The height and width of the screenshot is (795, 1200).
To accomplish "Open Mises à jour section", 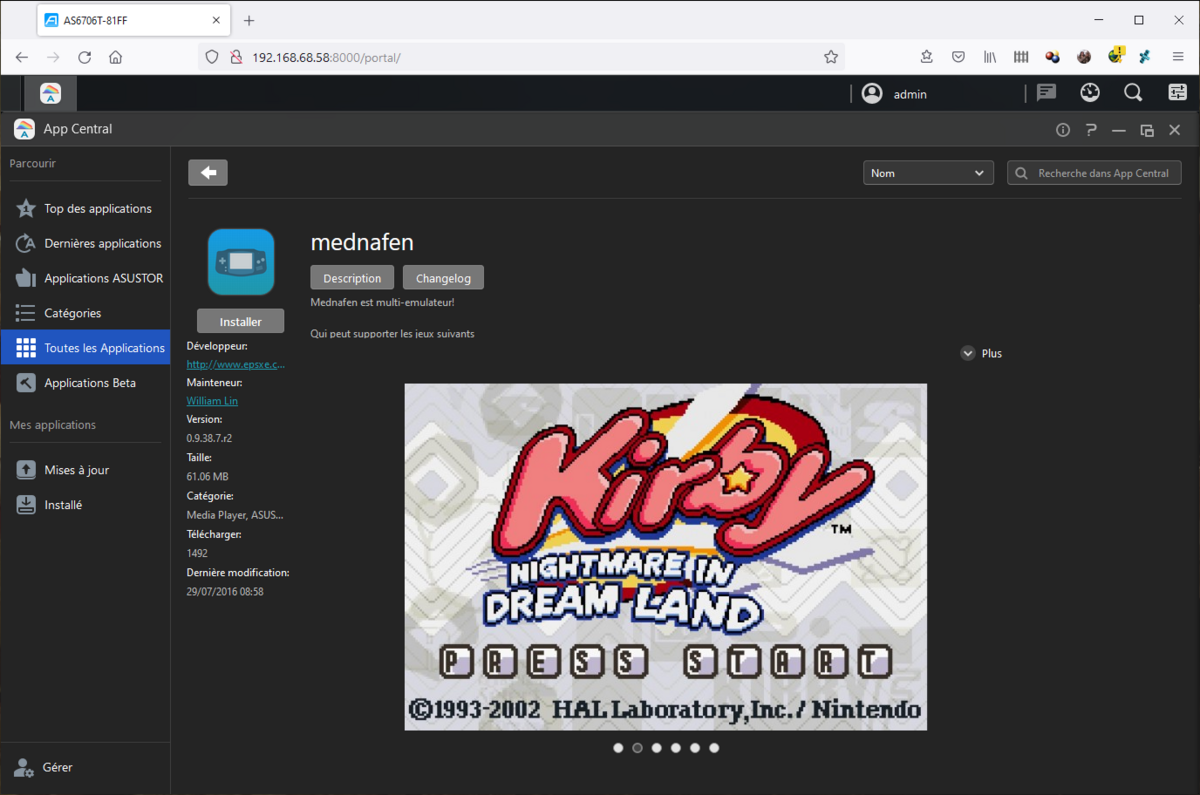I will 85,470.
